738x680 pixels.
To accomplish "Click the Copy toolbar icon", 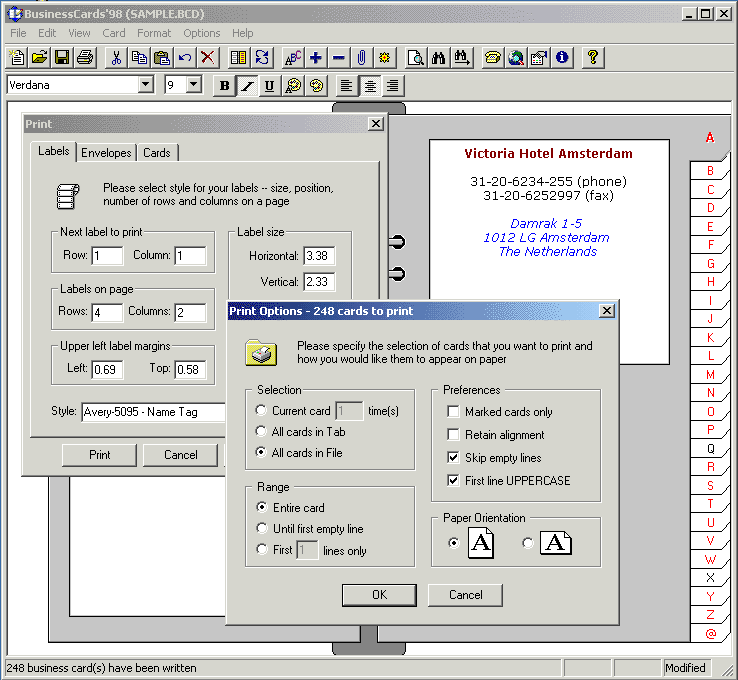I will point(139,58).
